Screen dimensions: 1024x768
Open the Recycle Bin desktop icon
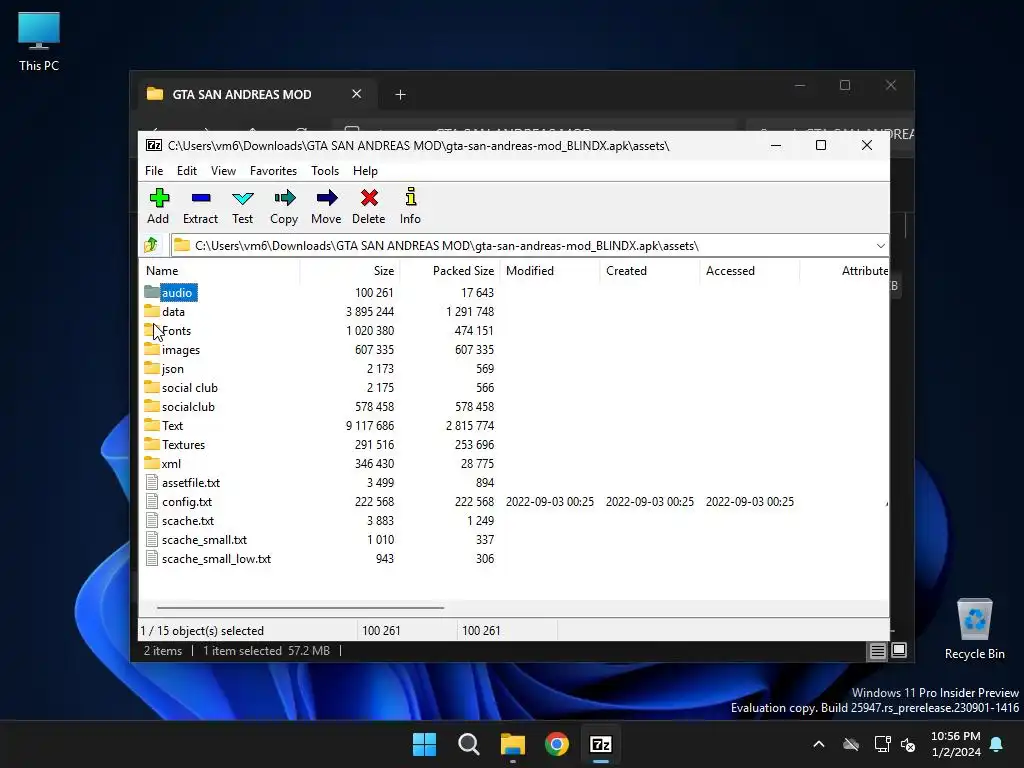pos(974,629)
